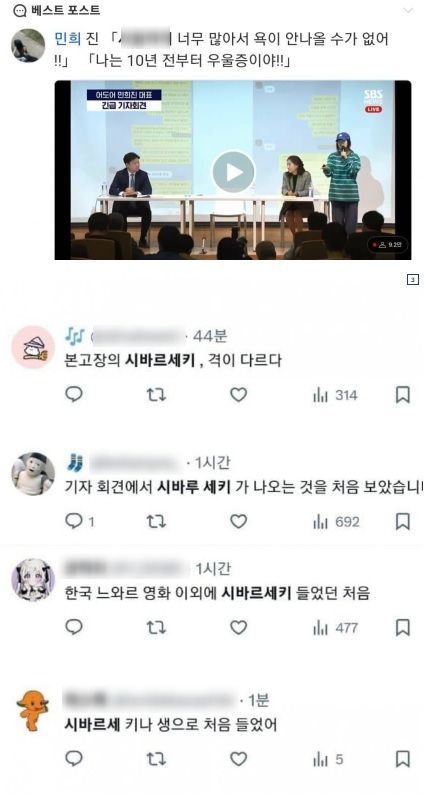Retweet the 44분 post

156,395
